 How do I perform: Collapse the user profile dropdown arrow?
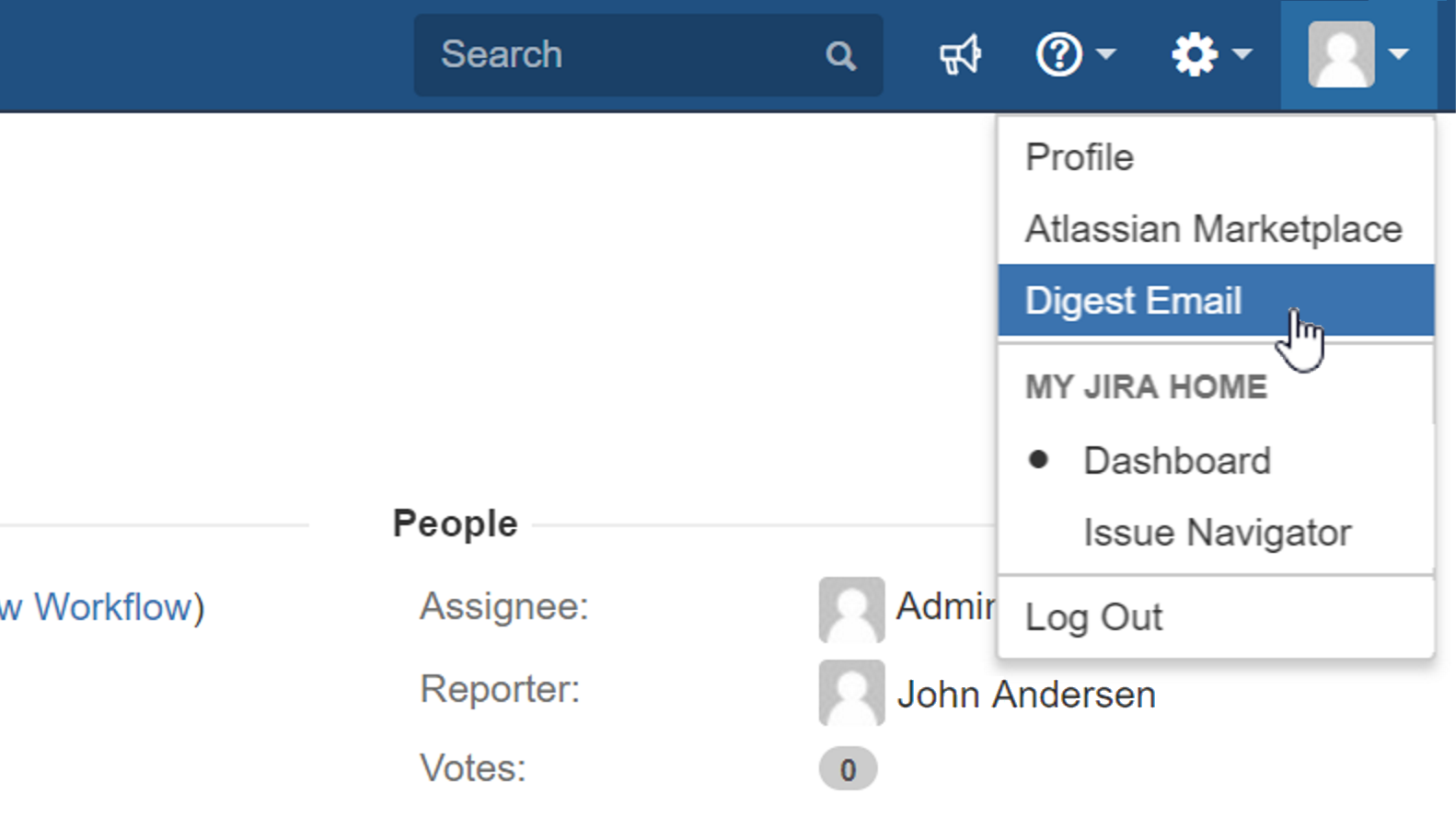point(1399,54)
